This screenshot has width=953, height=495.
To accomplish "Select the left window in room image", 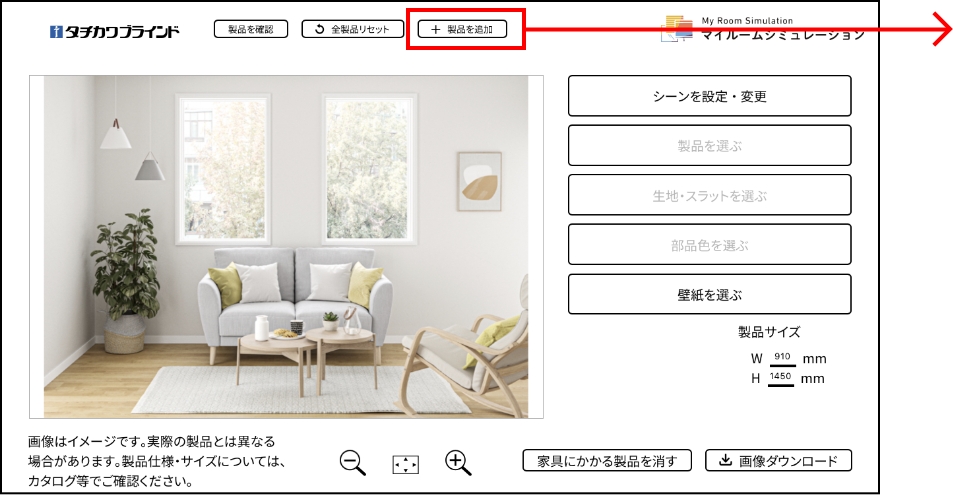I will [223, 170].
